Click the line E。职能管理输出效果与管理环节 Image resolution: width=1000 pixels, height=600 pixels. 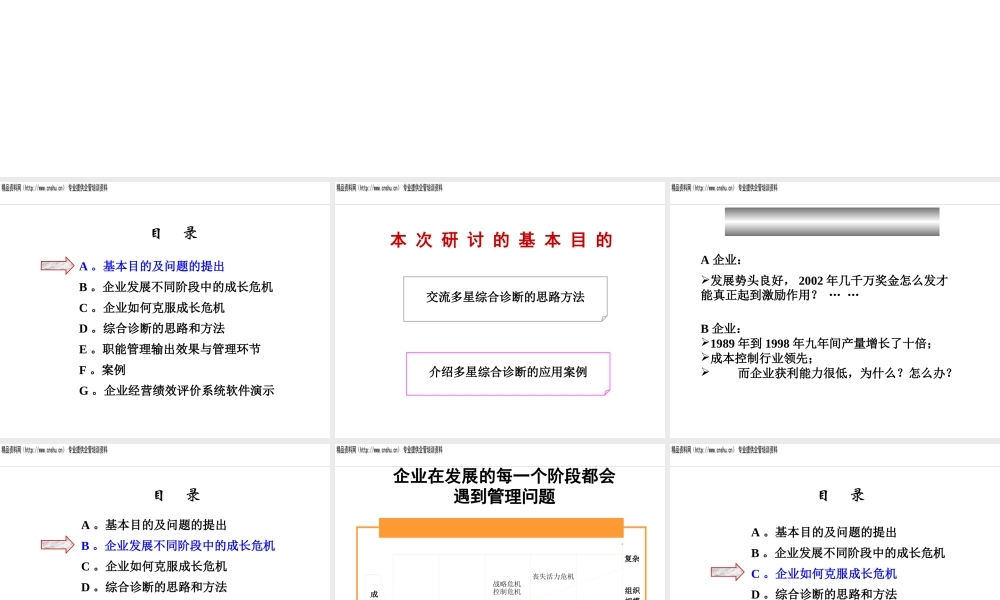[170, 349]
